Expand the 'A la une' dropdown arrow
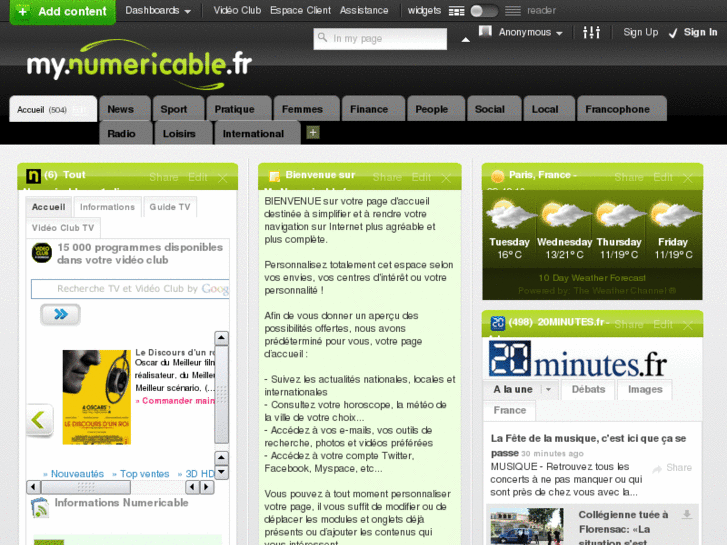 pyautogui.click(x=548, y=390)
